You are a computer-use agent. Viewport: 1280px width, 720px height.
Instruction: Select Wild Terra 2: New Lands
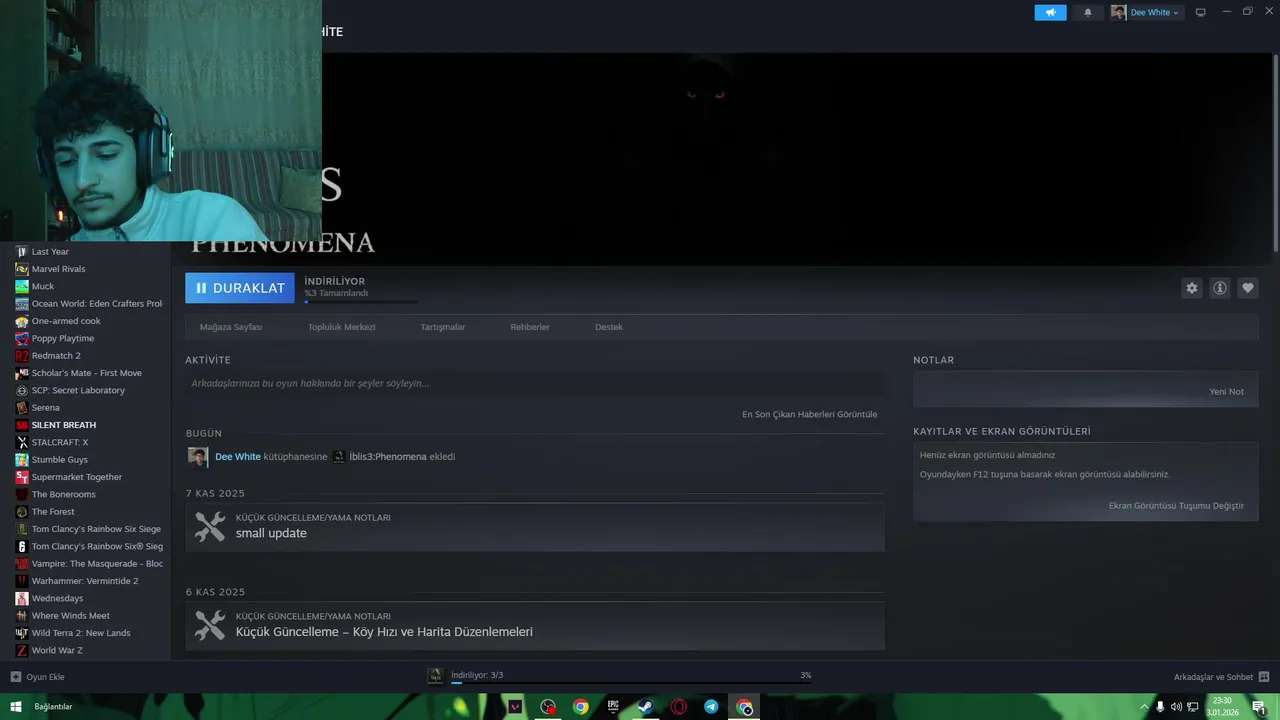[x=81, y=633]
